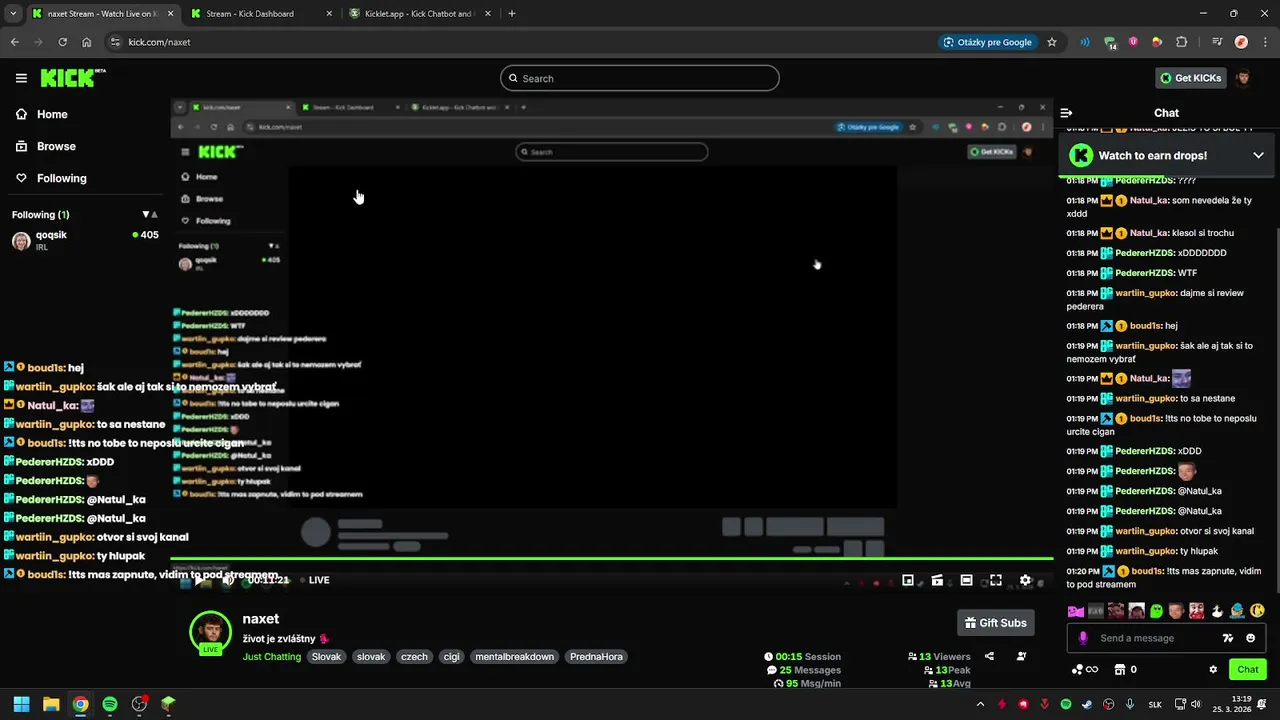Open the channel points infinity icon

[1085, 670]
